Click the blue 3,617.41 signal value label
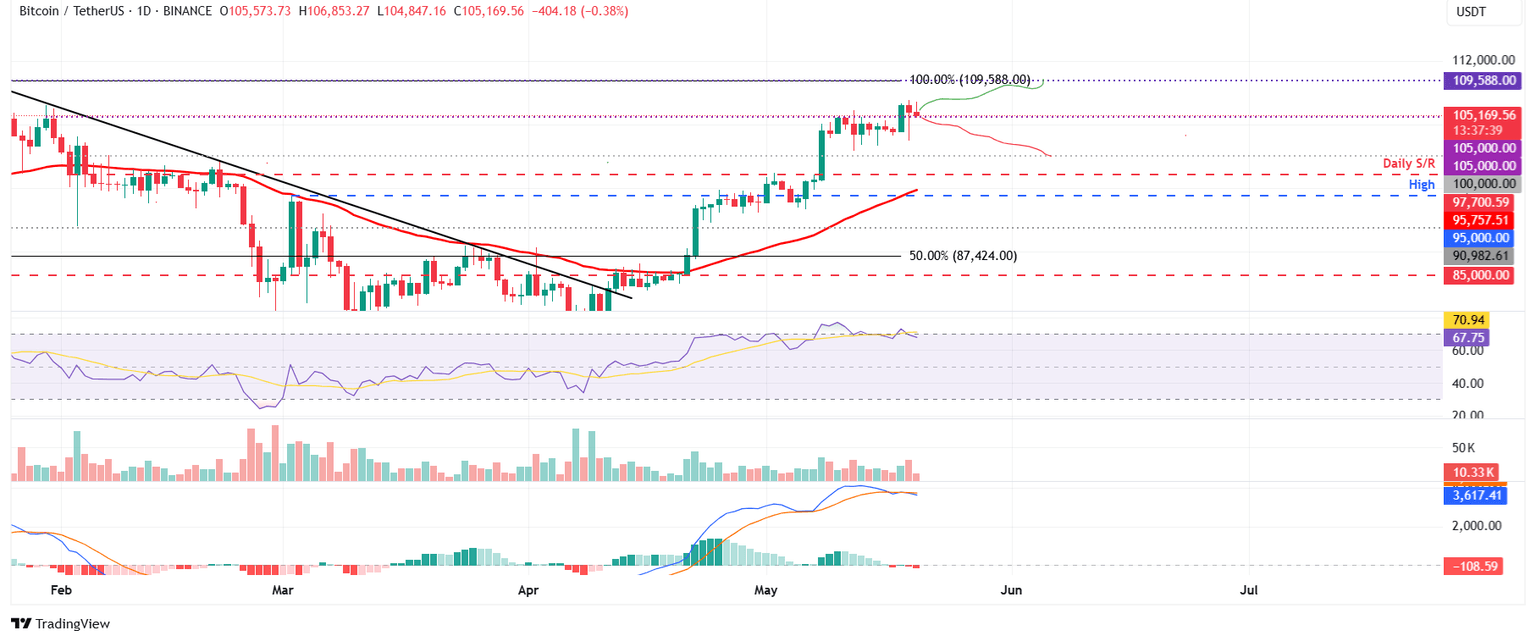 1474,495
